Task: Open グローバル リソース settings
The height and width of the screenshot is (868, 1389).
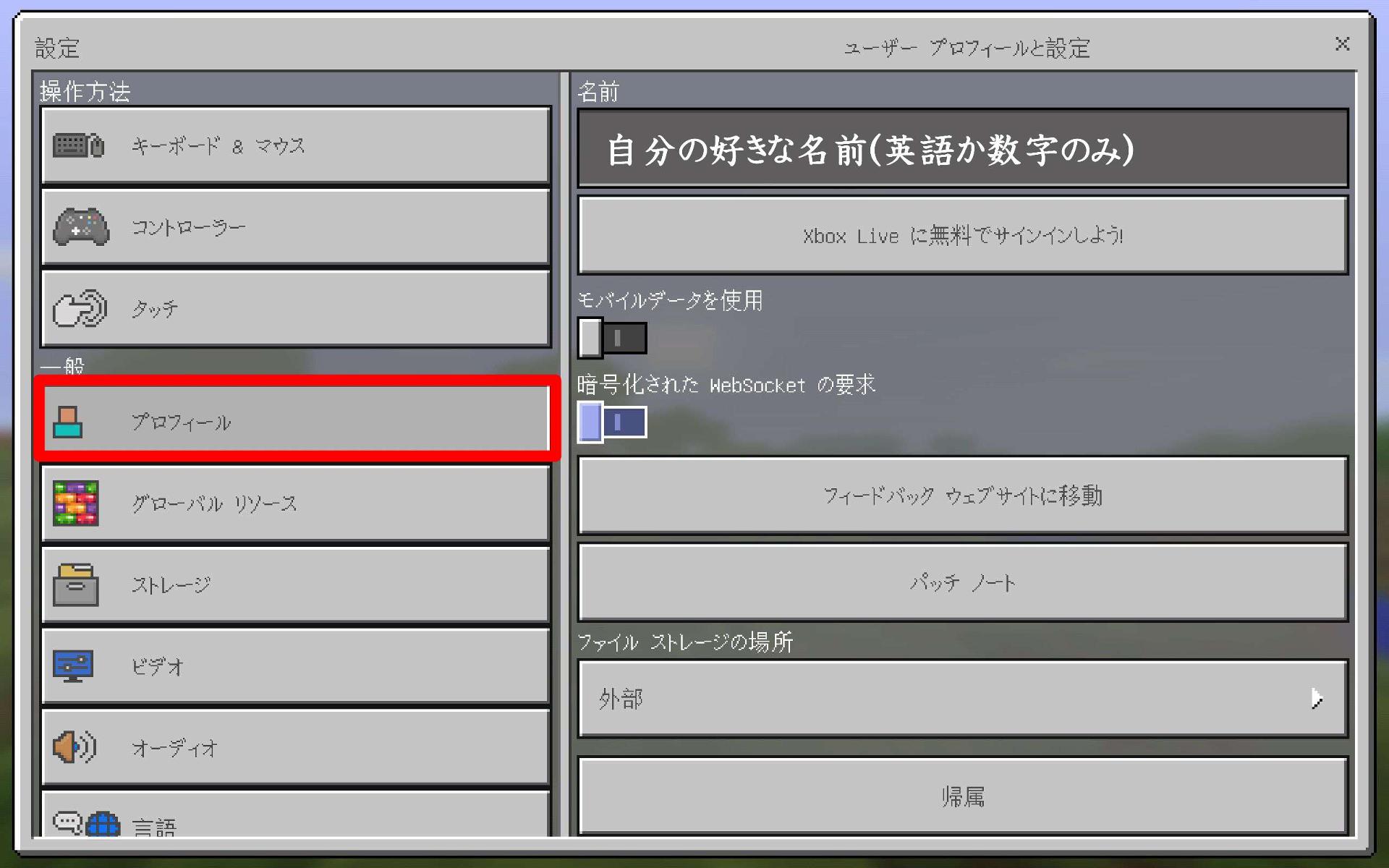Action: (296, 503)
